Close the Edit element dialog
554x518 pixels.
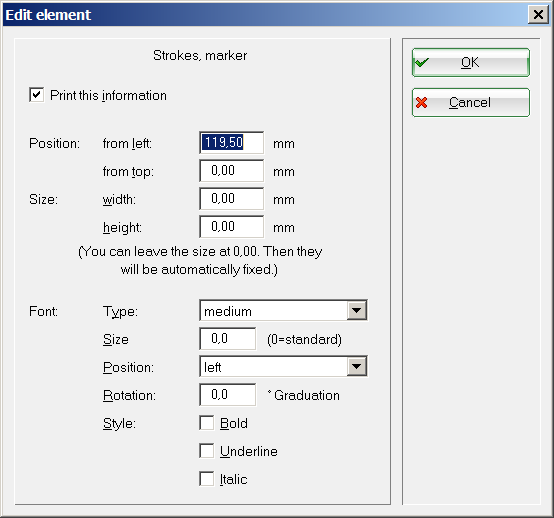tap(538, 14)
